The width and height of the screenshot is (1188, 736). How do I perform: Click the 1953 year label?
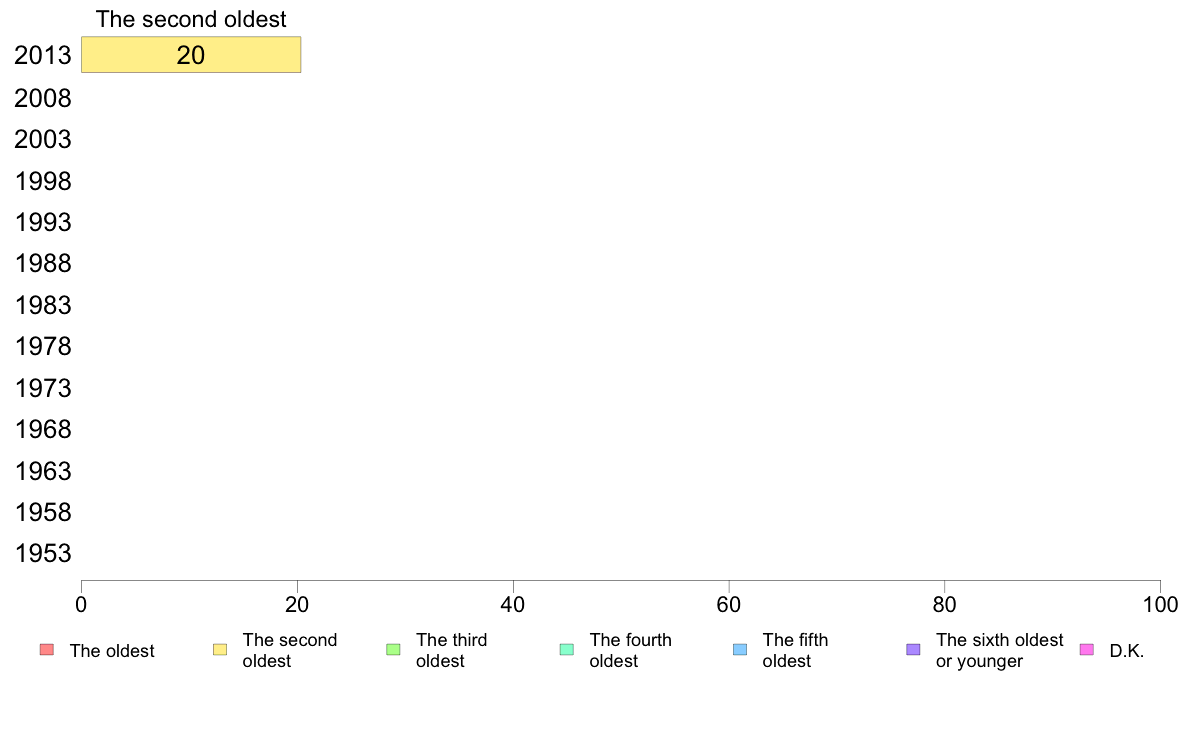pos(42,553)
